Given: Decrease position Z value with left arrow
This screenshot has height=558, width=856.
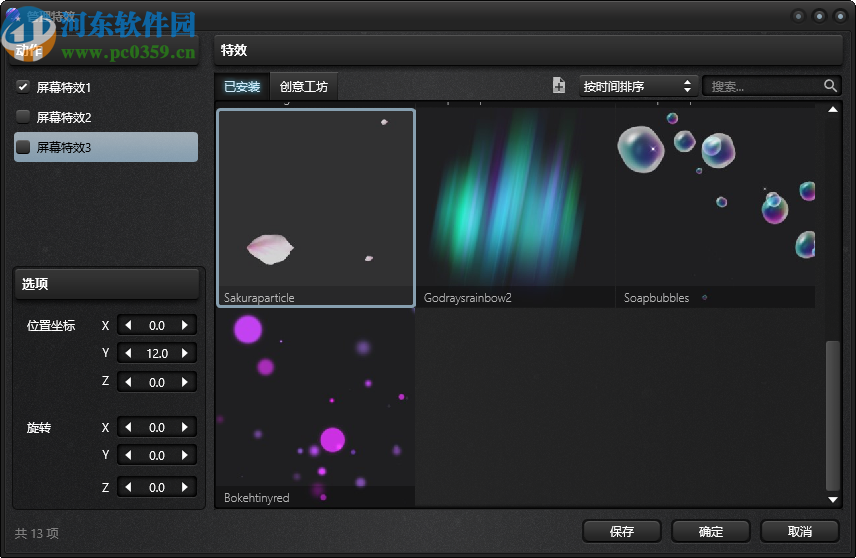Looking at the screenshot, I should point(128,382).
